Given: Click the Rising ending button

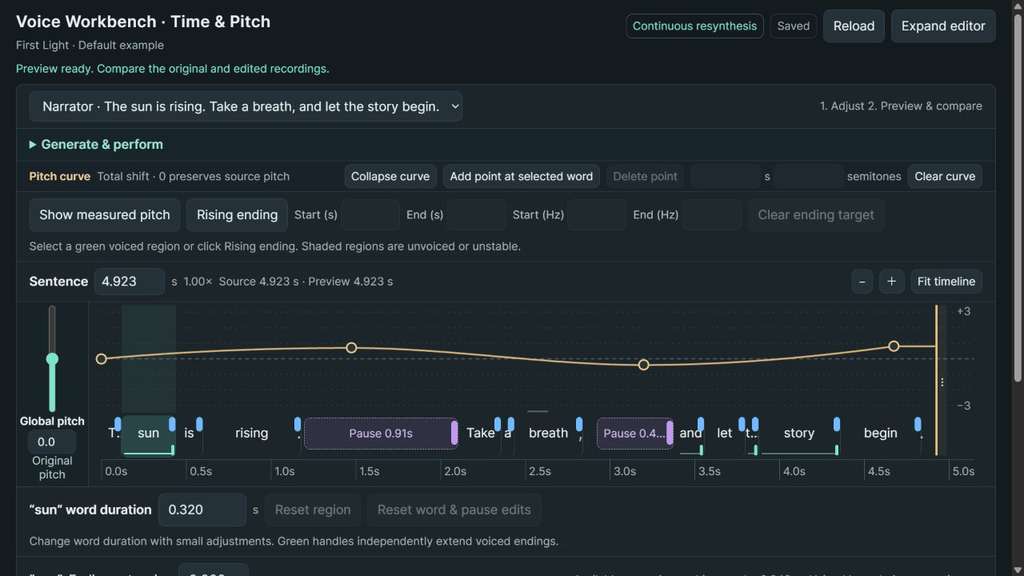Looking at the screenshot, I should point(237,215).
